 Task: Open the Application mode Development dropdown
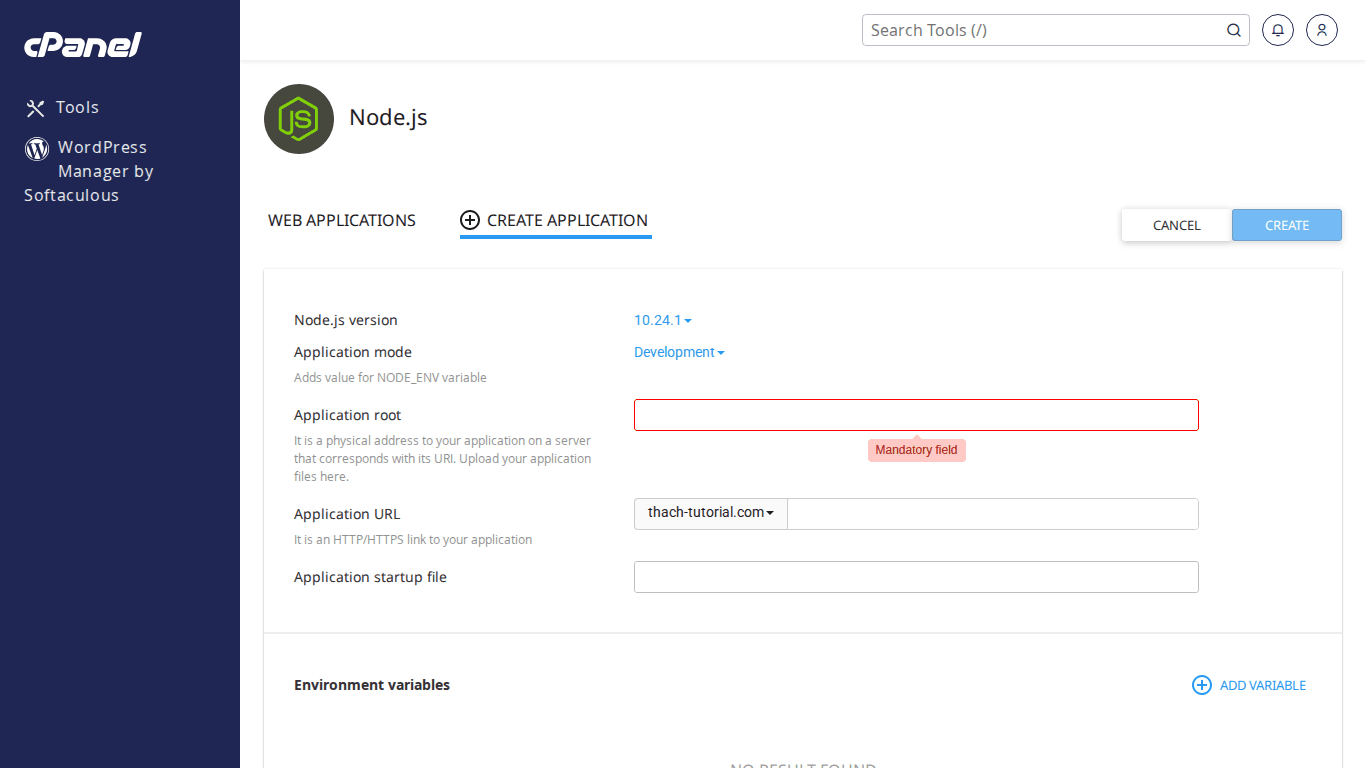[678, 353]
